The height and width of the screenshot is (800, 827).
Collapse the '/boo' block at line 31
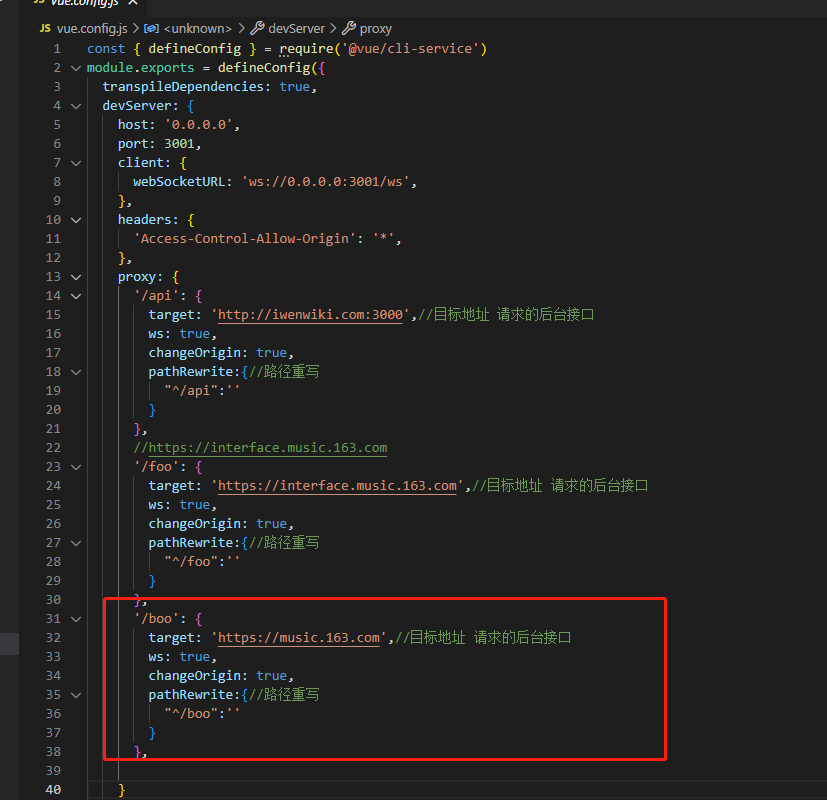(x=76, y=619)
